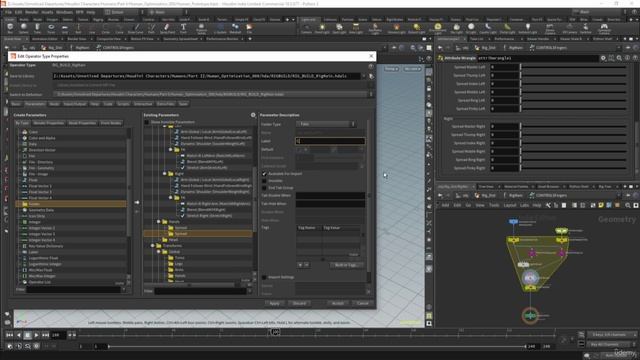Open the Windows menu
The image size is (640, 360).
pyautogui.click(x=64, y=12)
